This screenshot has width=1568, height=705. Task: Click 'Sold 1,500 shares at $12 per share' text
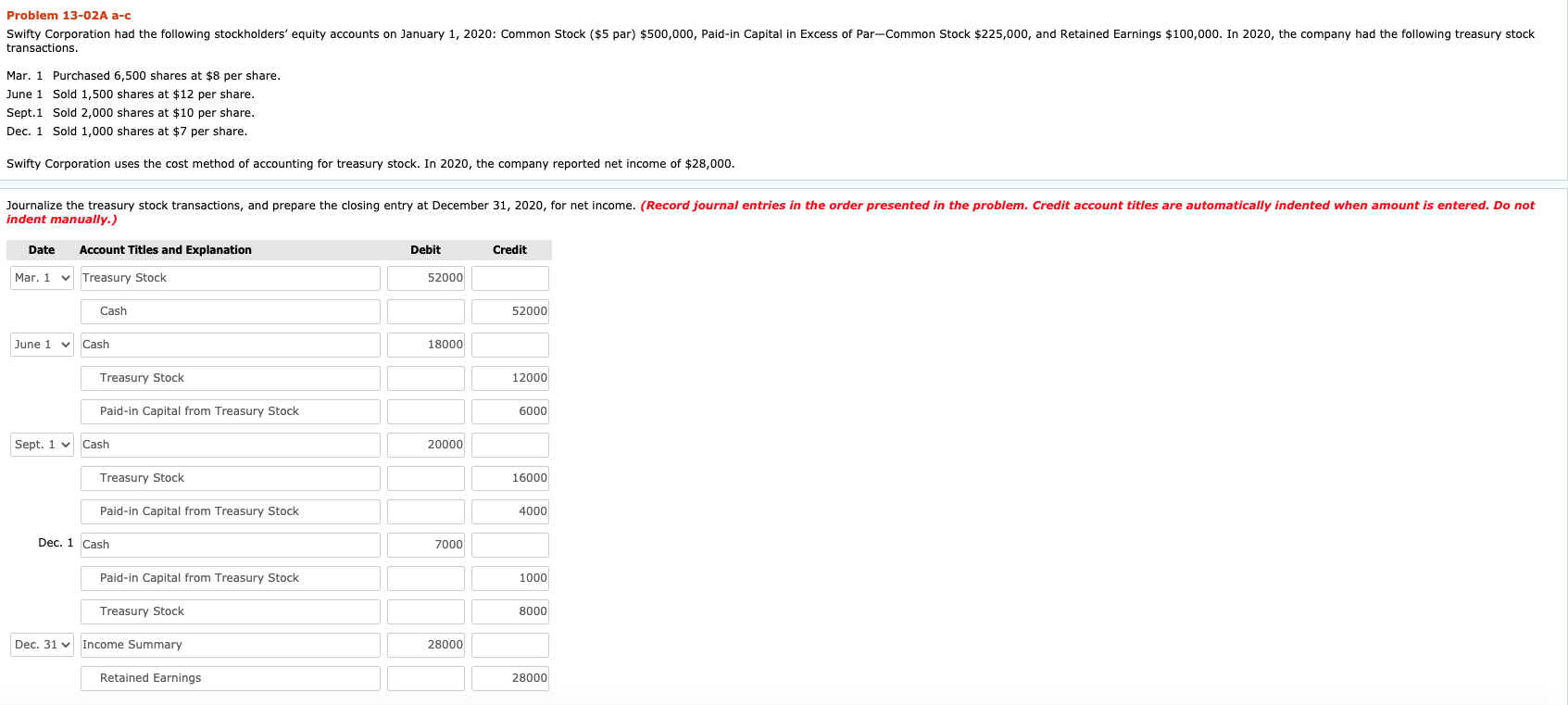coord(153,94)
